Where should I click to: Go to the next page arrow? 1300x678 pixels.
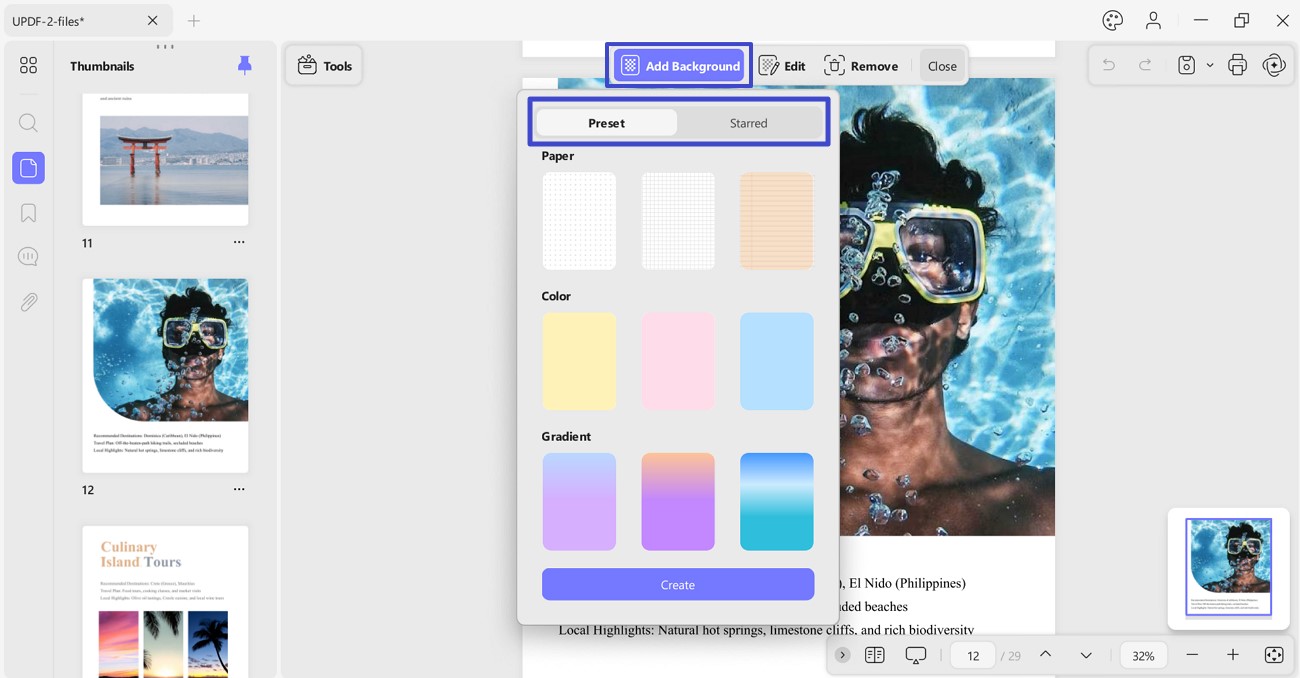point(1086,655)
